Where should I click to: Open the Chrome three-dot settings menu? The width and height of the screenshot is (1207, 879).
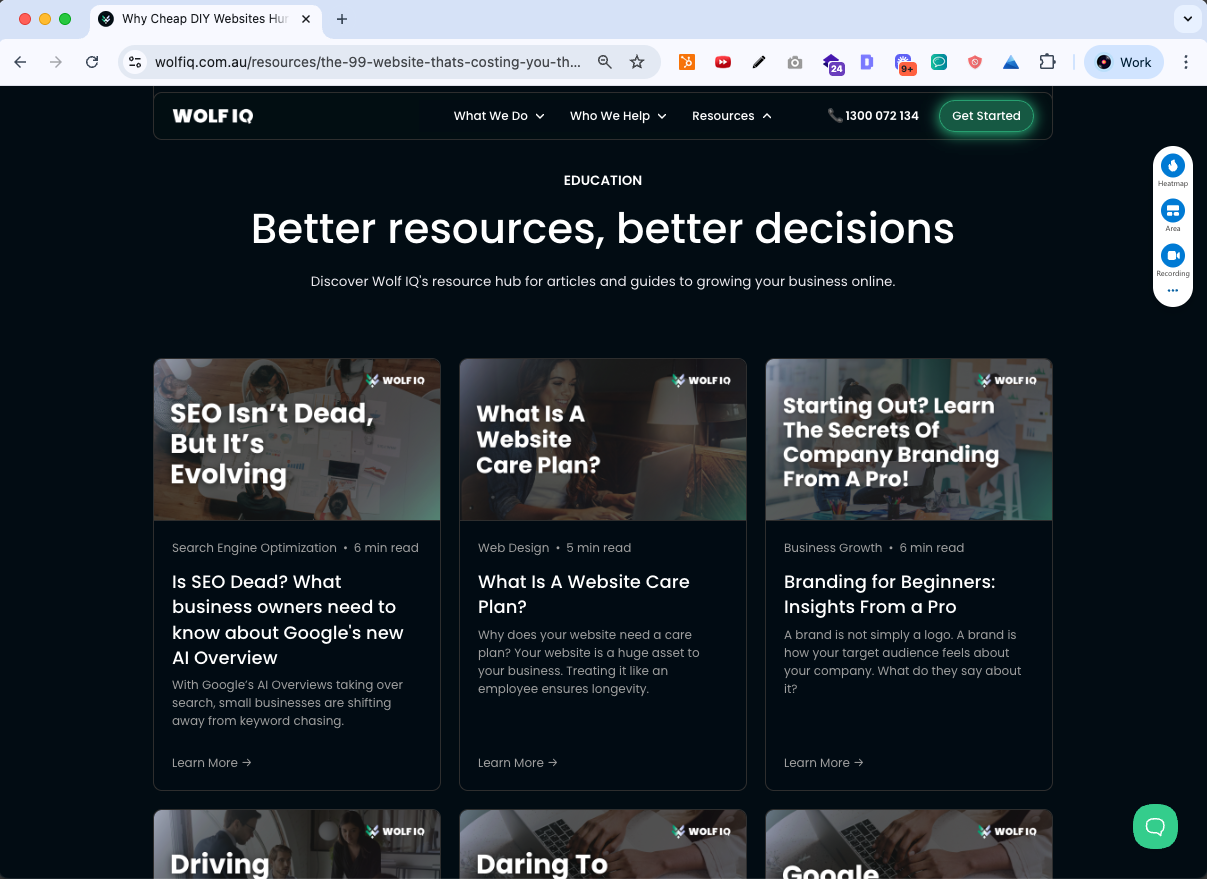[1186, 62]
